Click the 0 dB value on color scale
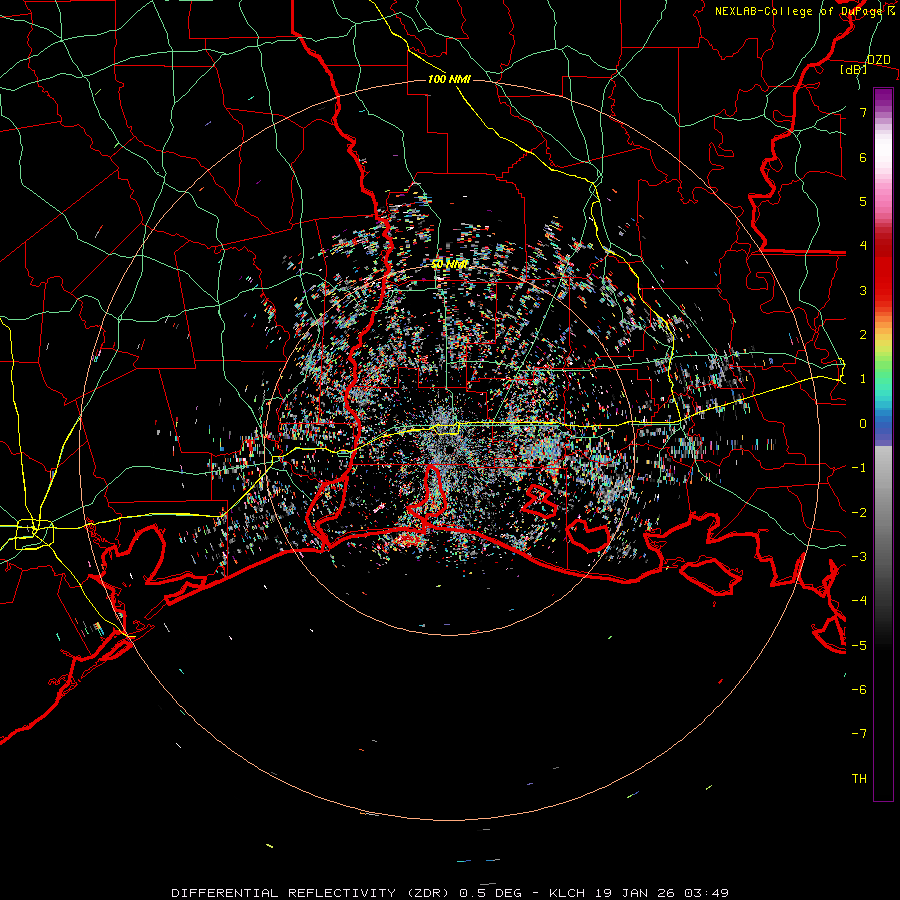 863,424
